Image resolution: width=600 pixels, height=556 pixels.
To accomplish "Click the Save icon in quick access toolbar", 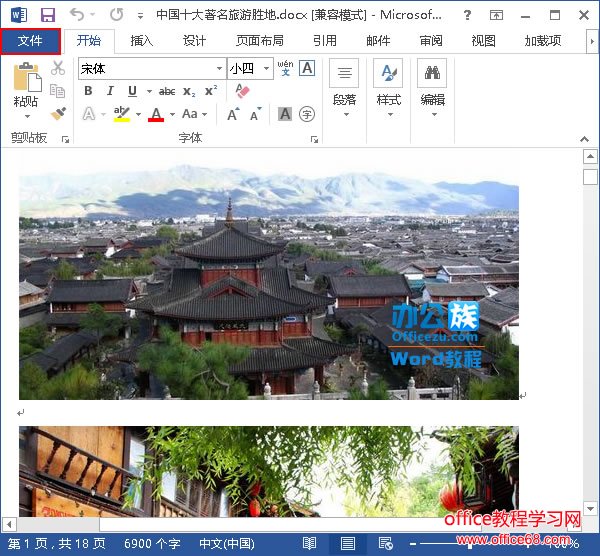I will (x=48, y=15).
